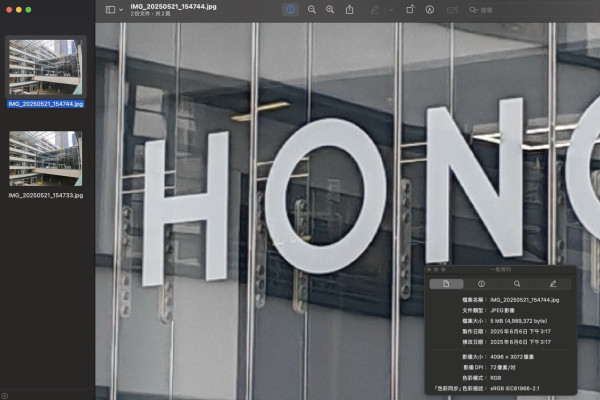Toggle the Markup pen tool
This screenshot has width=600, height=400.
pyautogui.click(x=376, y=9)
